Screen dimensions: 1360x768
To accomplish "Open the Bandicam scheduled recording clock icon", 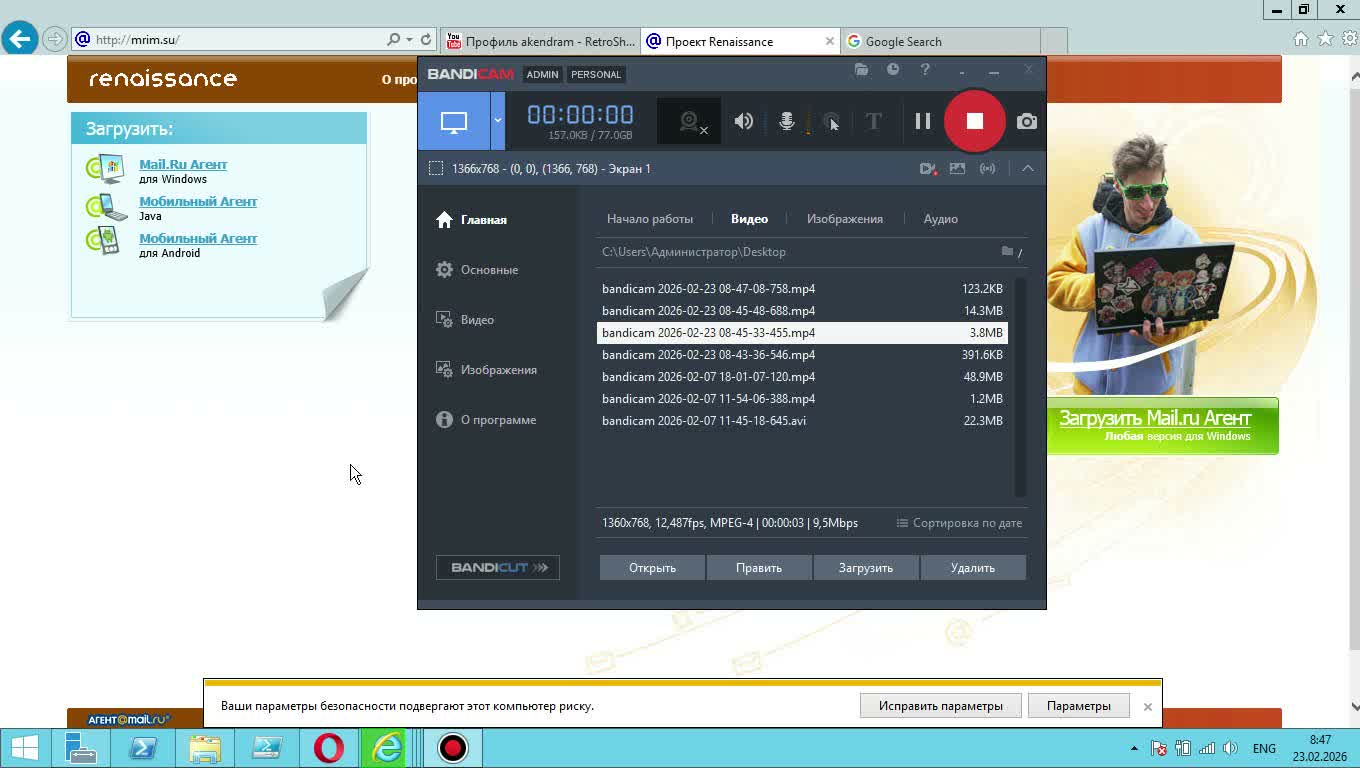I will click(x=893, y=70).
